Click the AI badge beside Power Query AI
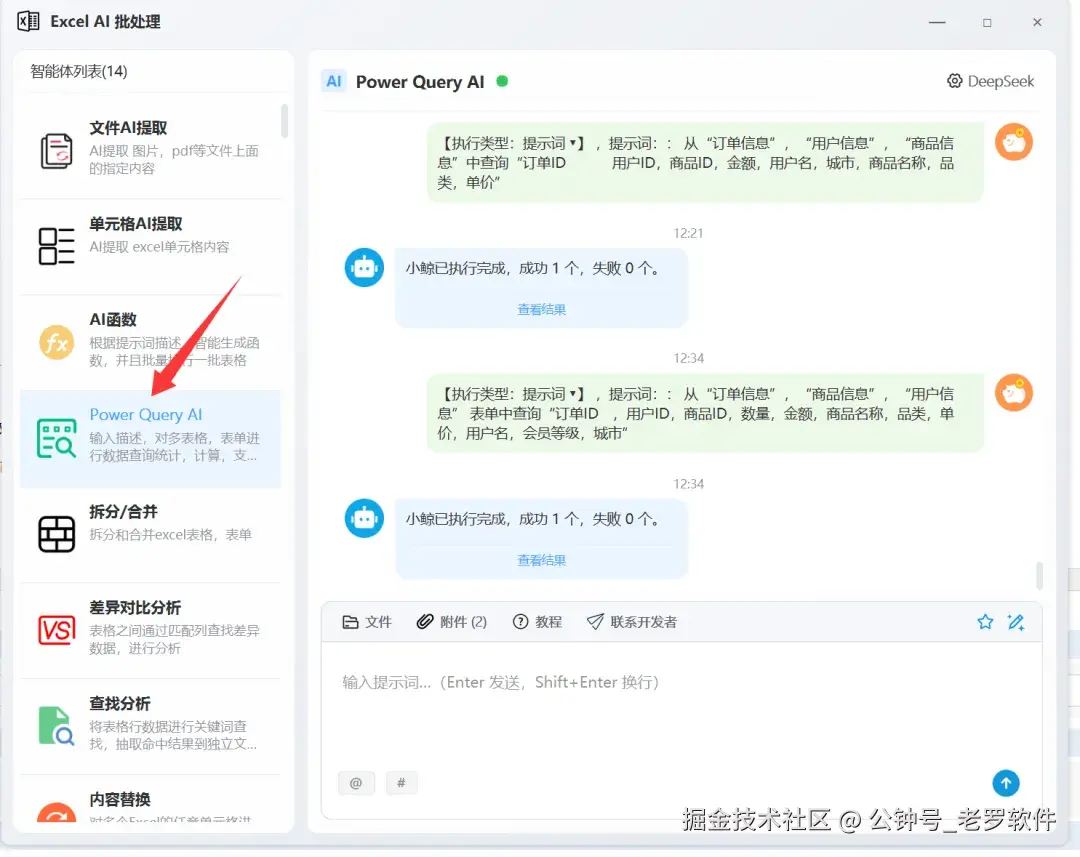This screenshot has height=857, width=1080. click(x=334, y=82)
